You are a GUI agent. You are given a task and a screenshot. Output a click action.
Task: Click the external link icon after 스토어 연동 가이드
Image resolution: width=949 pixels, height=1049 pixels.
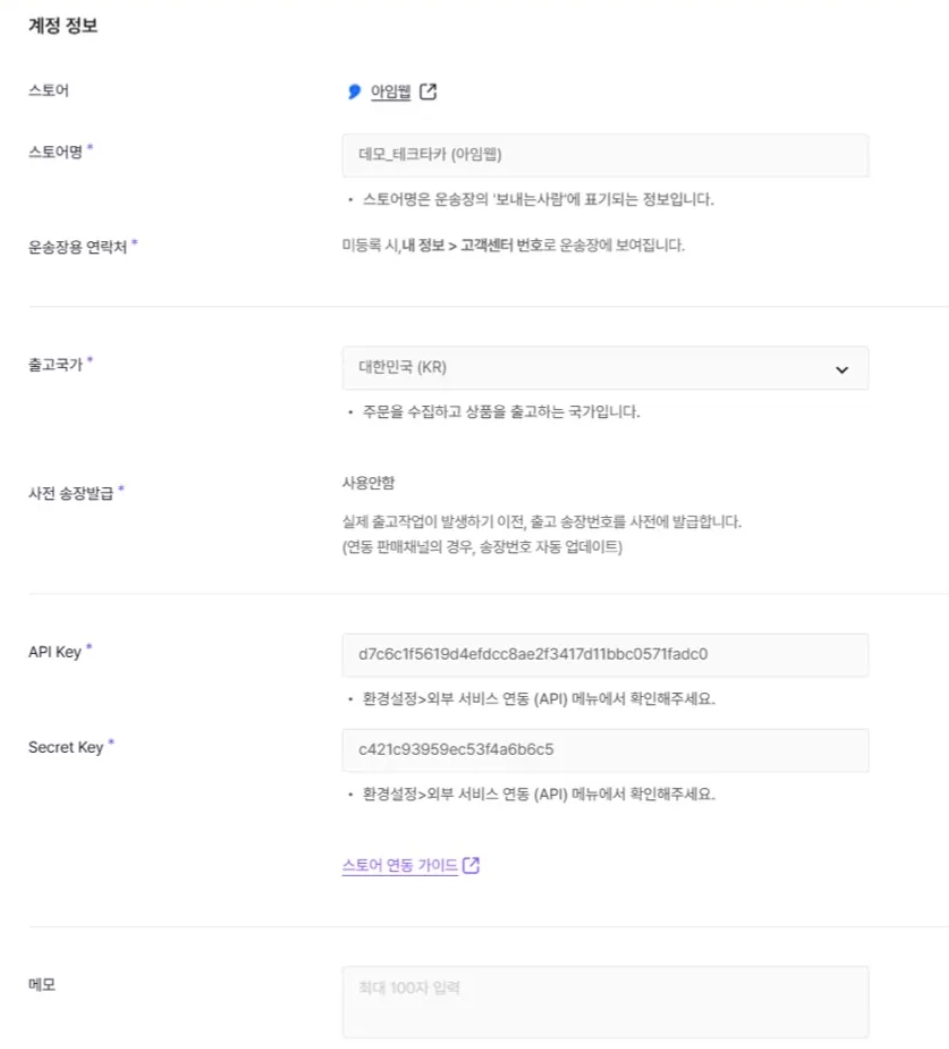point(471,865)
